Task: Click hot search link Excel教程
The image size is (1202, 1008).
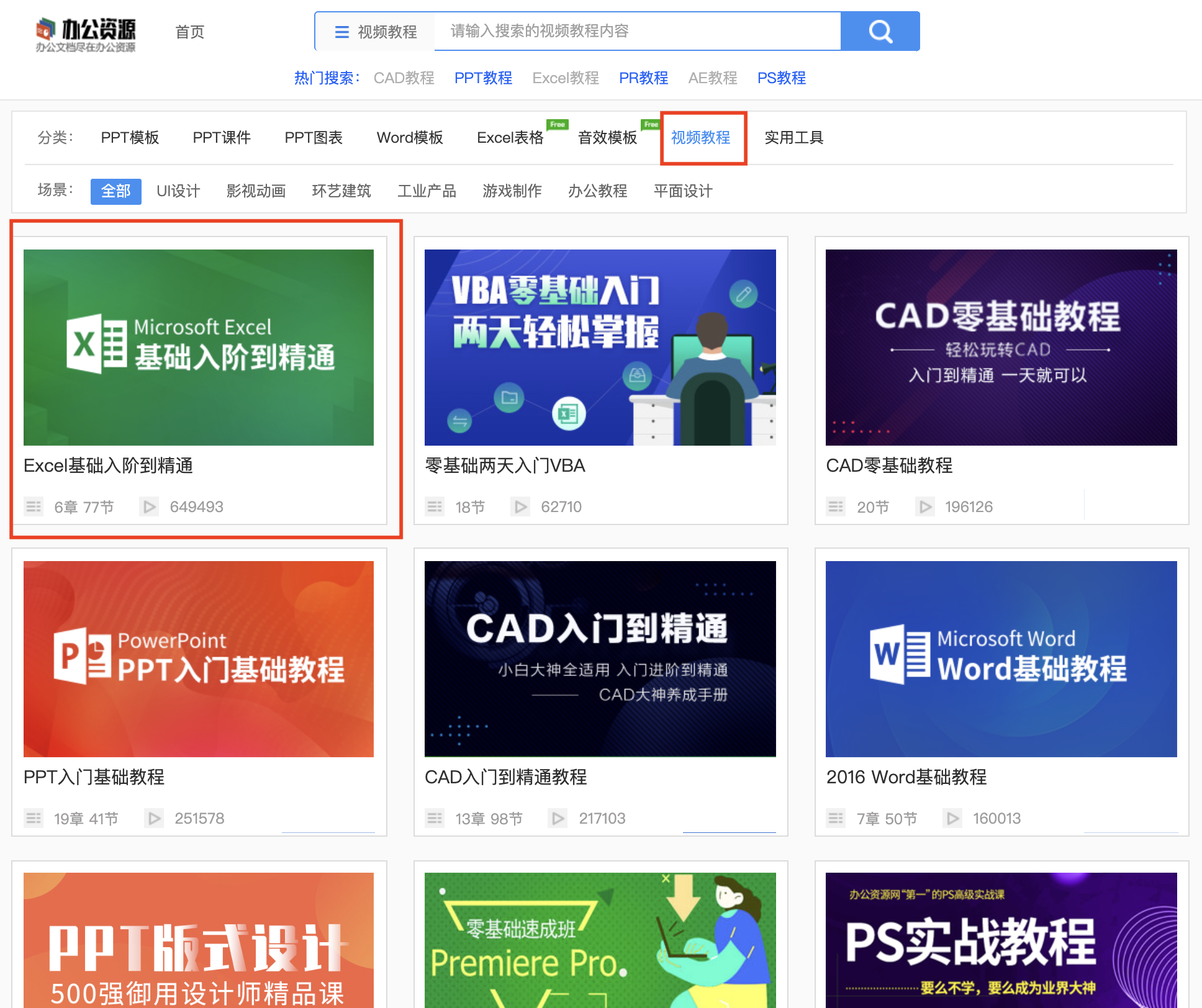Action: [x=566, y=78]
